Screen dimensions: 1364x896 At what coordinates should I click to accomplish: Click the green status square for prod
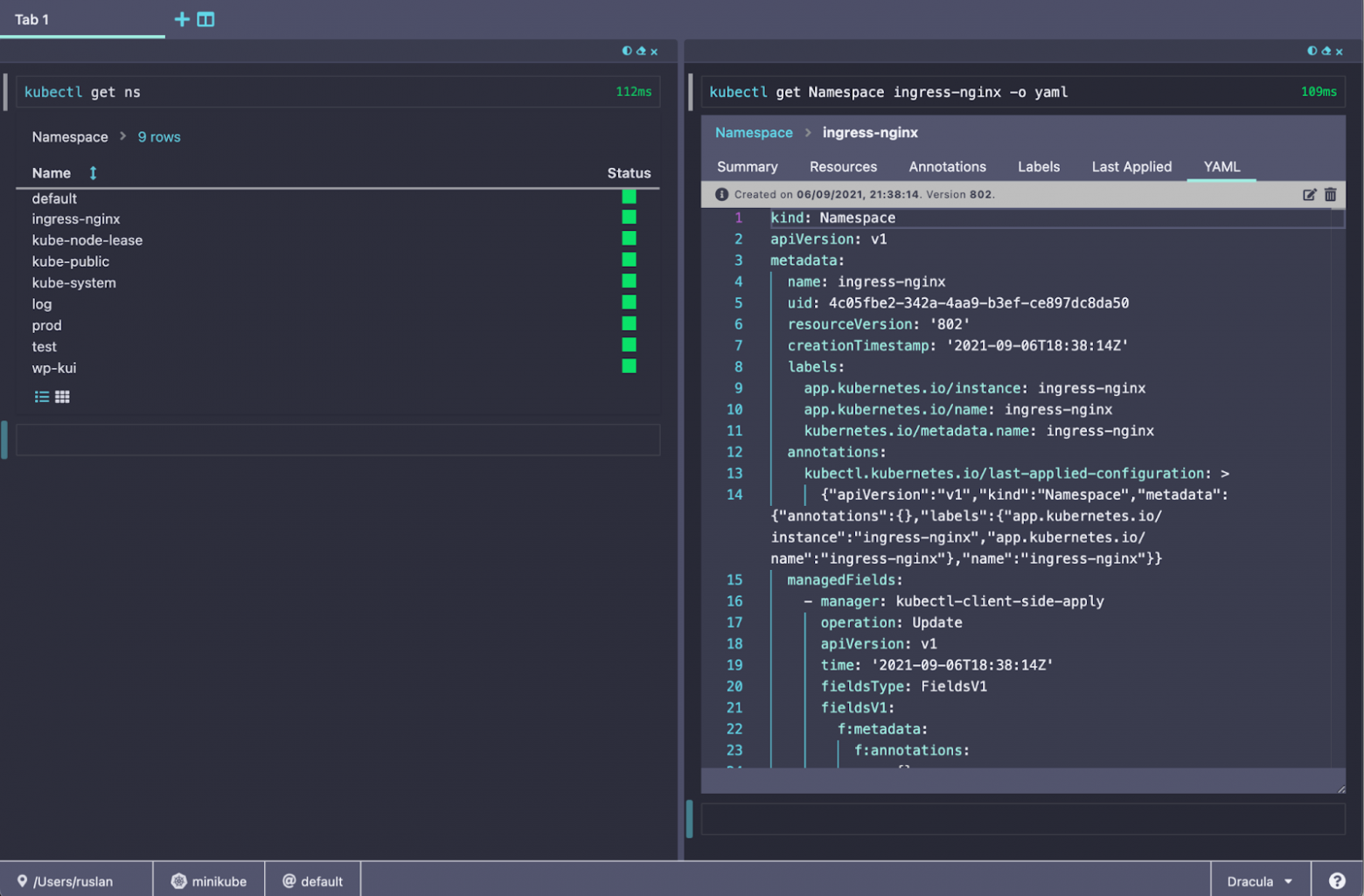click(629, 324)
